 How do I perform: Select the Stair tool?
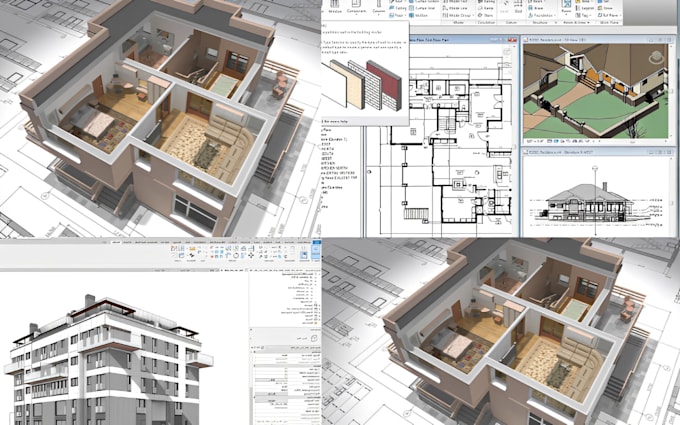486,15
